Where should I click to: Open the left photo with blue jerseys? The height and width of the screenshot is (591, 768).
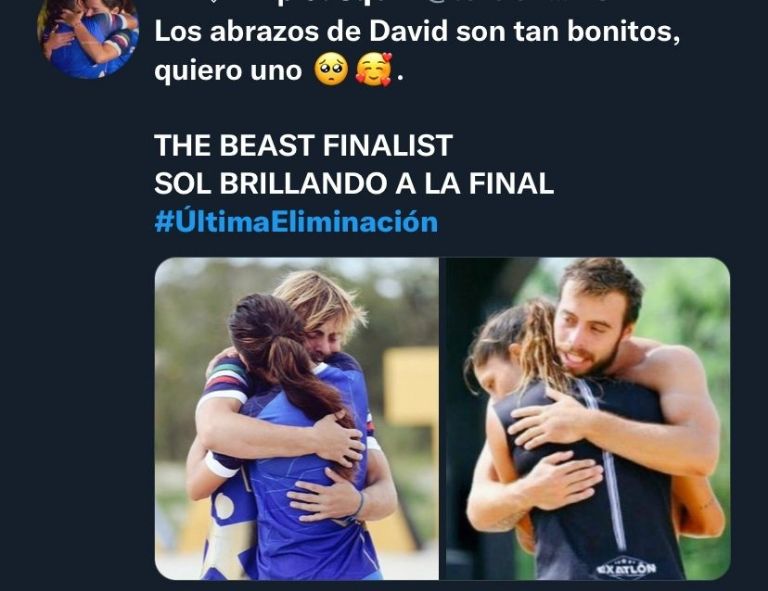[x=297, y=419]
